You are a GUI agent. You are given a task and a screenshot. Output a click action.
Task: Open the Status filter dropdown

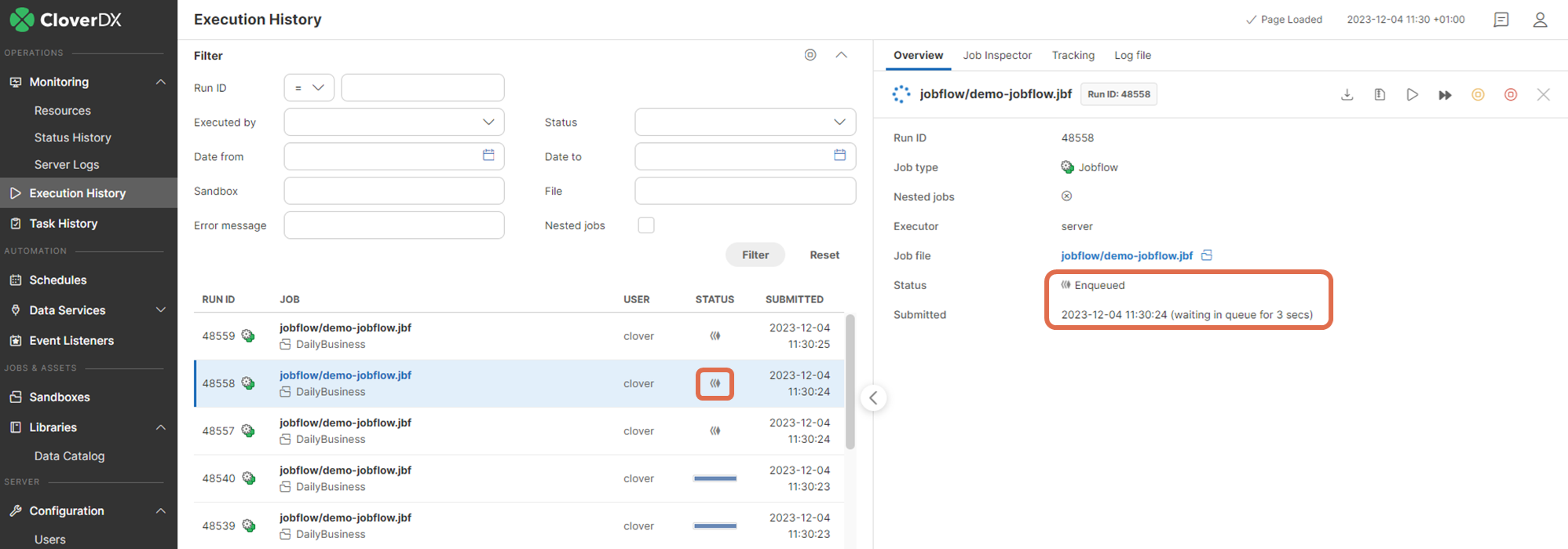pyautogui.click(x=744, y=123)
